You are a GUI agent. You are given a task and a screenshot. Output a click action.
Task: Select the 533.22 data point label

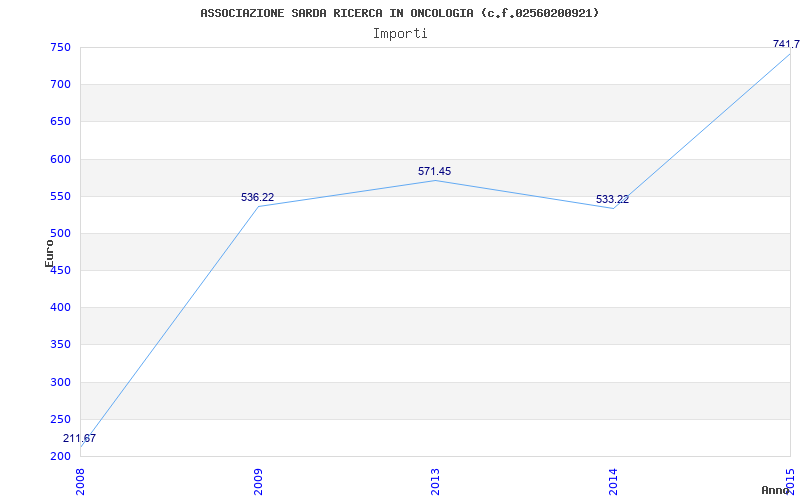coord(612,199)
